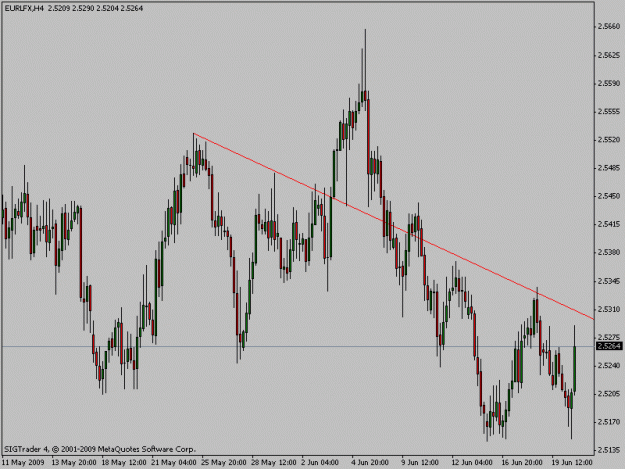Click the 2.5240 price axis label
This screenshot has width=625, height=469.
[609, 365]
